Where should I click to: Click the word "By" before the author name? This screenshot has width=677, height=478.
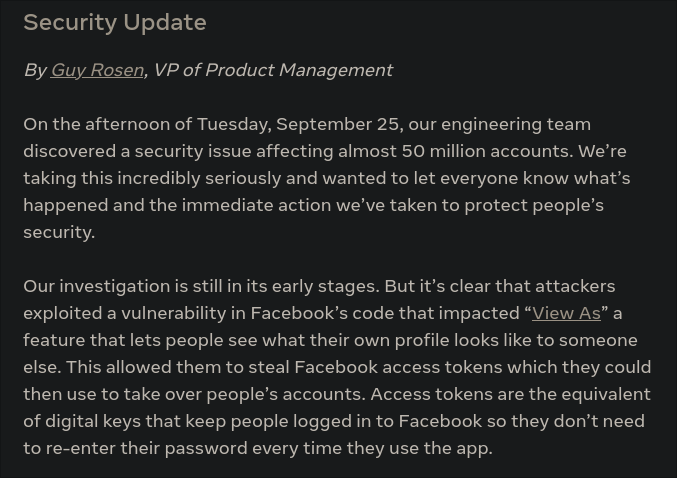35,70
